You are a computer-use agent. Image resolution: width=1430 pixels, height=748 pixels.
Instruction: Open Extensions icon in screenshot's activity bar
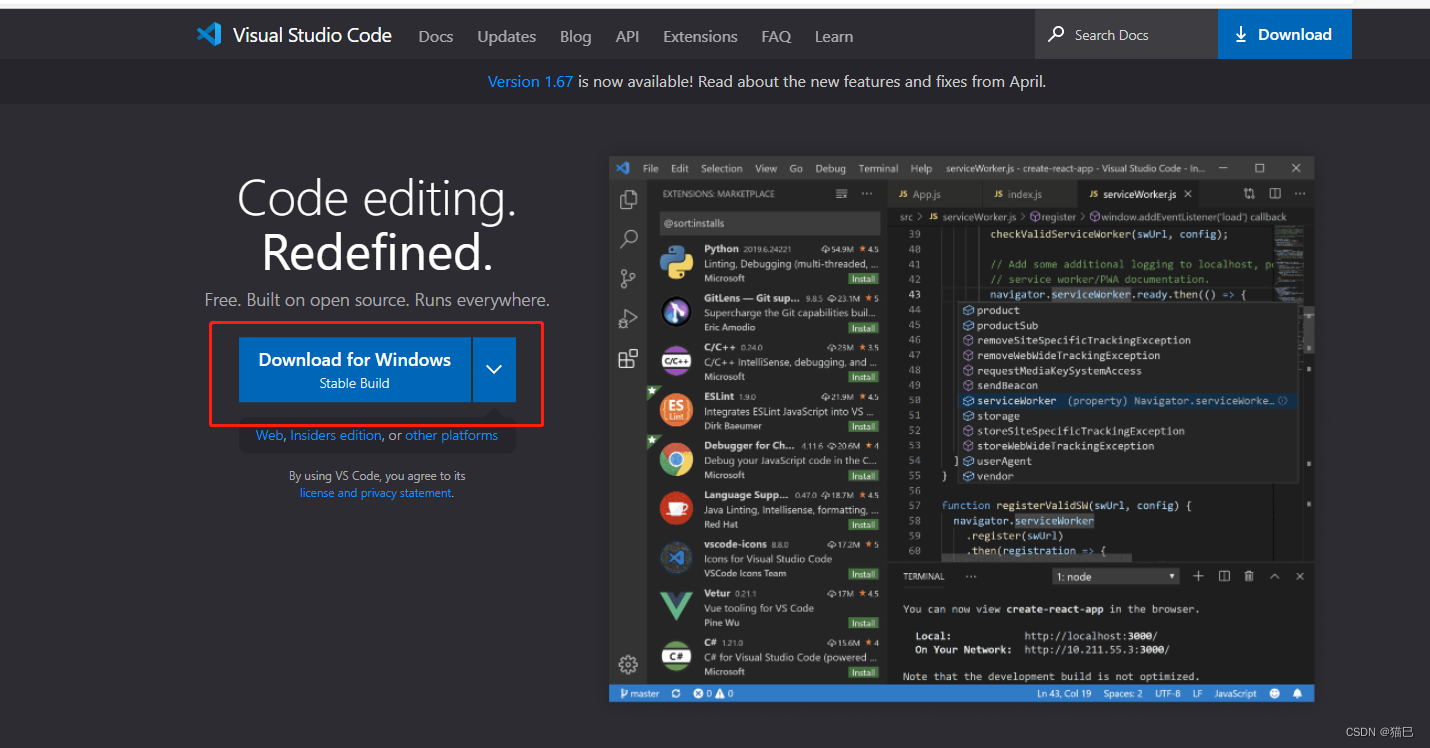click(628, 359)
